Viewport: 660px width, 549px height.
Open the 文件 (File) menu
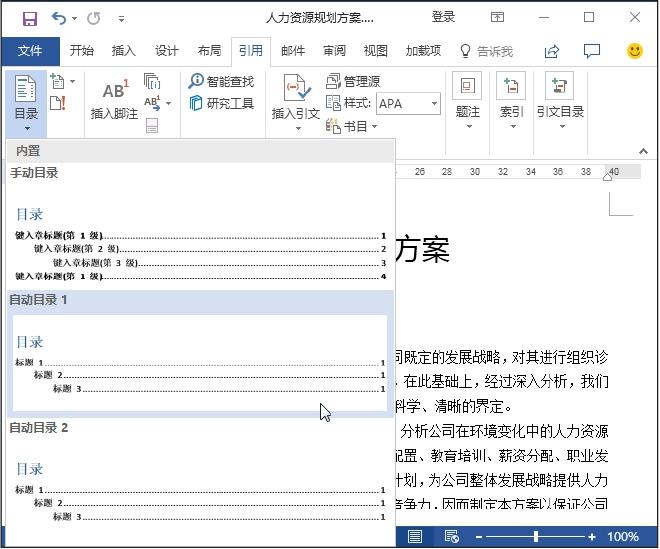[30, 51]
